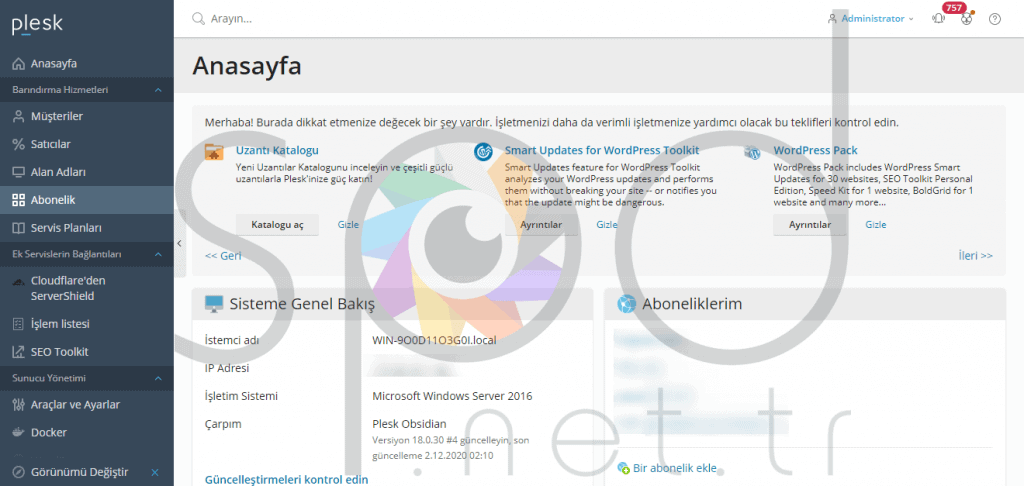1024x486 pixels.
Task: Close the Görünümü Değiştir bar
Action: click(x=155, y=472)
